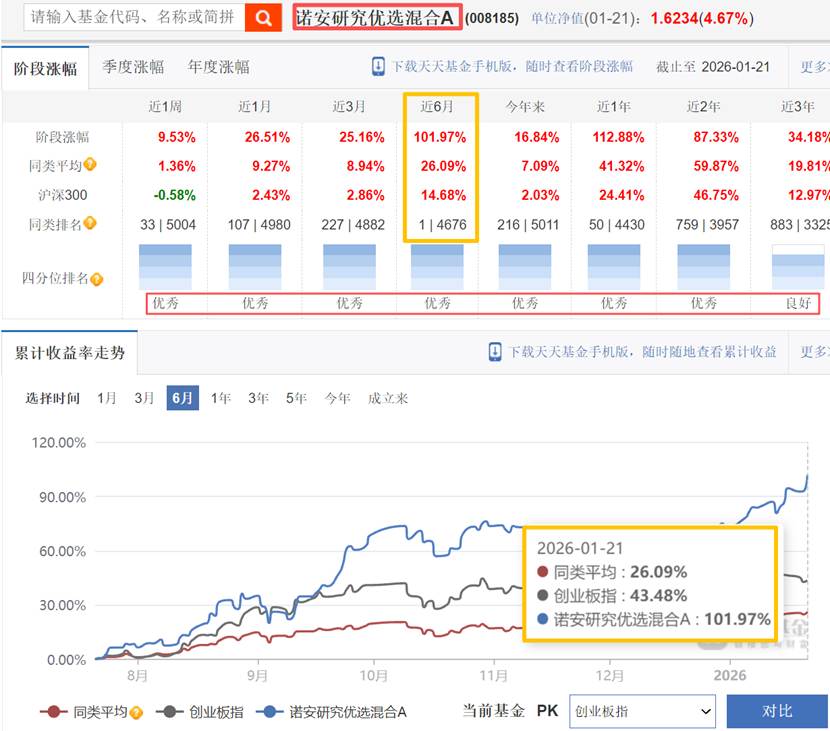The width and height of the screenshot is (830, 731).
Task: Select the 5年 time range
Action: click(x=296, y=398)
